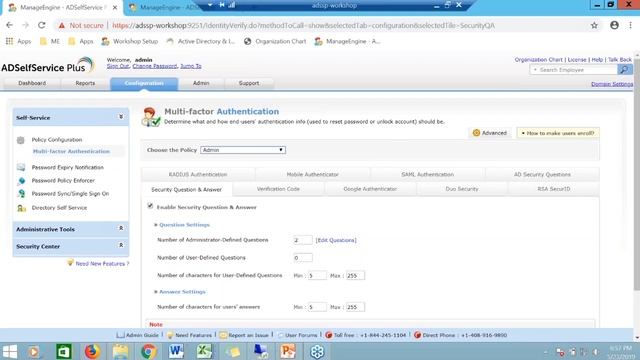Expand the Administrative Tools section
640x360 pixels.
point(121,228)
